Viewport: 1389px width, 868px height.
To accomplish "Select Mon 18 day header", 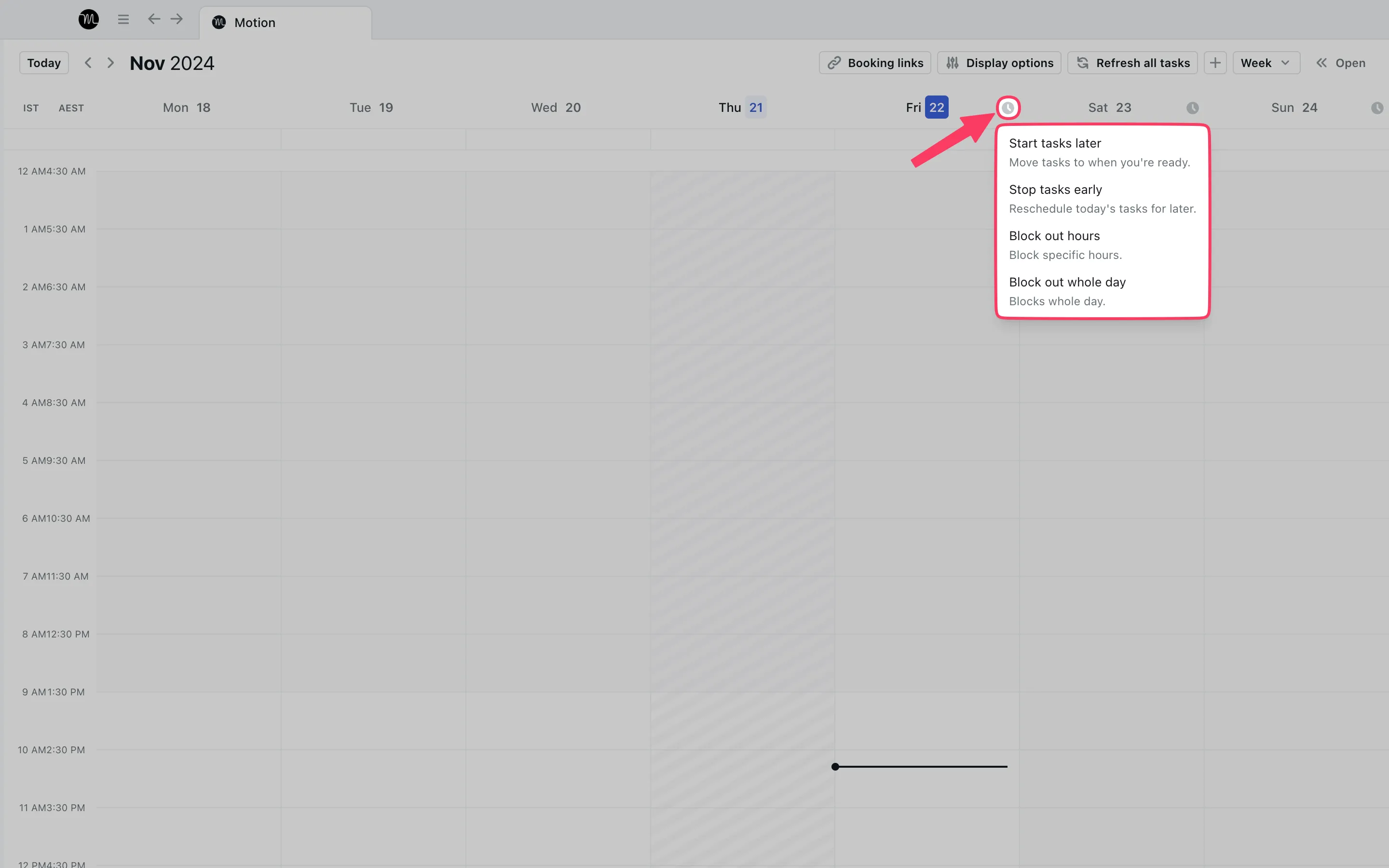I will point(187,108).
